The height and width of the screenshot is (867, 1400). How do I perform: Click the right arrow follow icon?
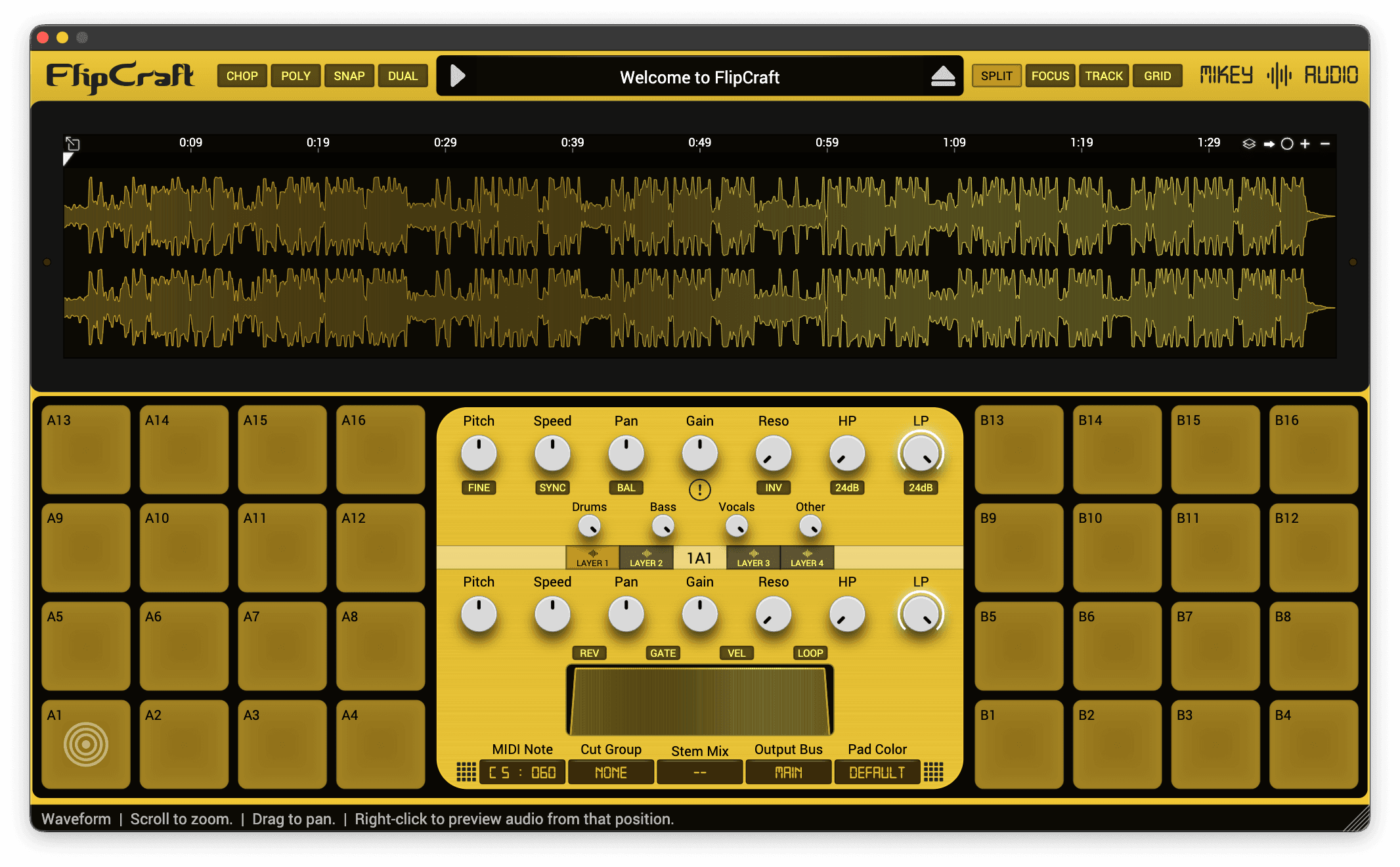(x=1269, y=144)
